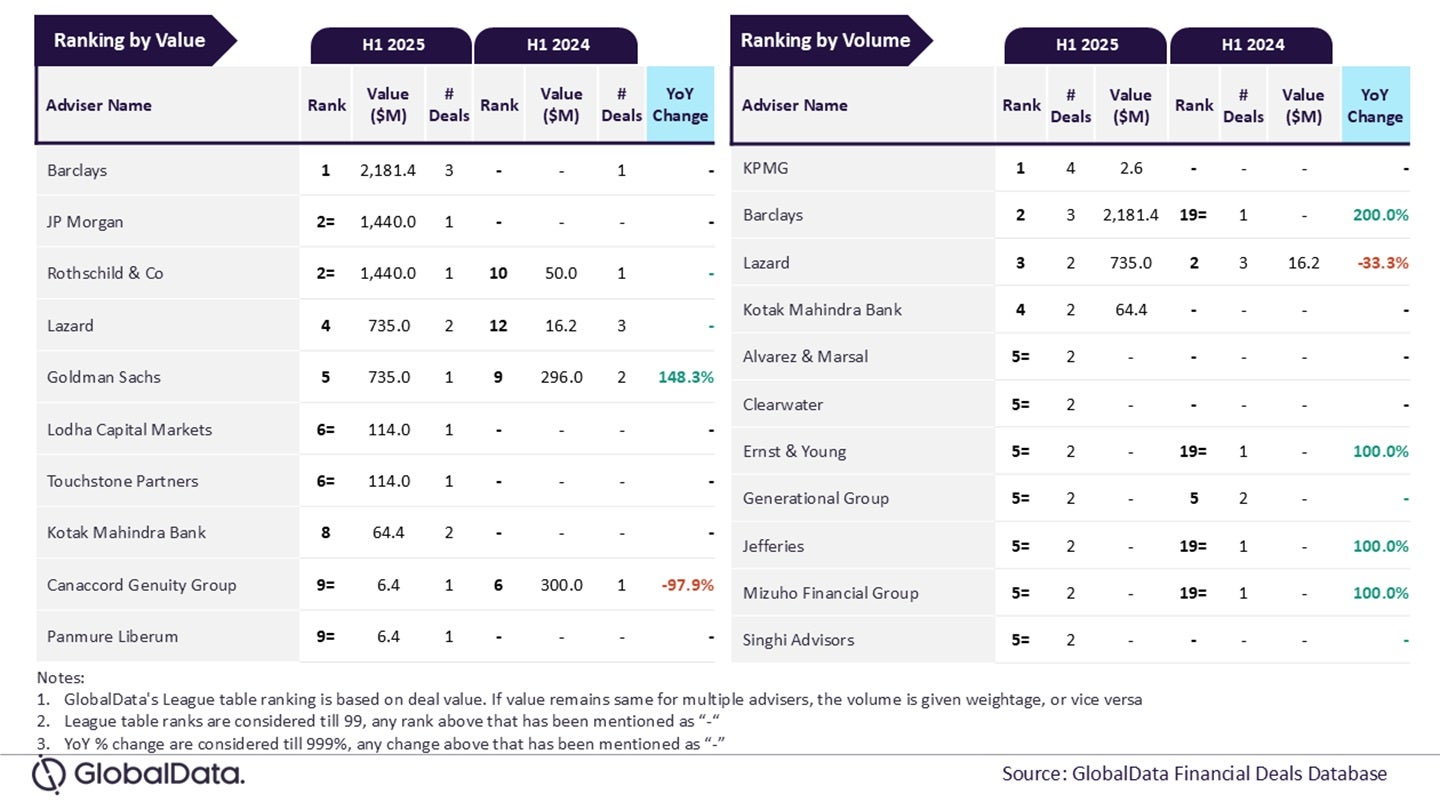This screenshot has height=810, width=1440.
Task: Select the highlighted YoY Change column header
Action: coord(680,104)
